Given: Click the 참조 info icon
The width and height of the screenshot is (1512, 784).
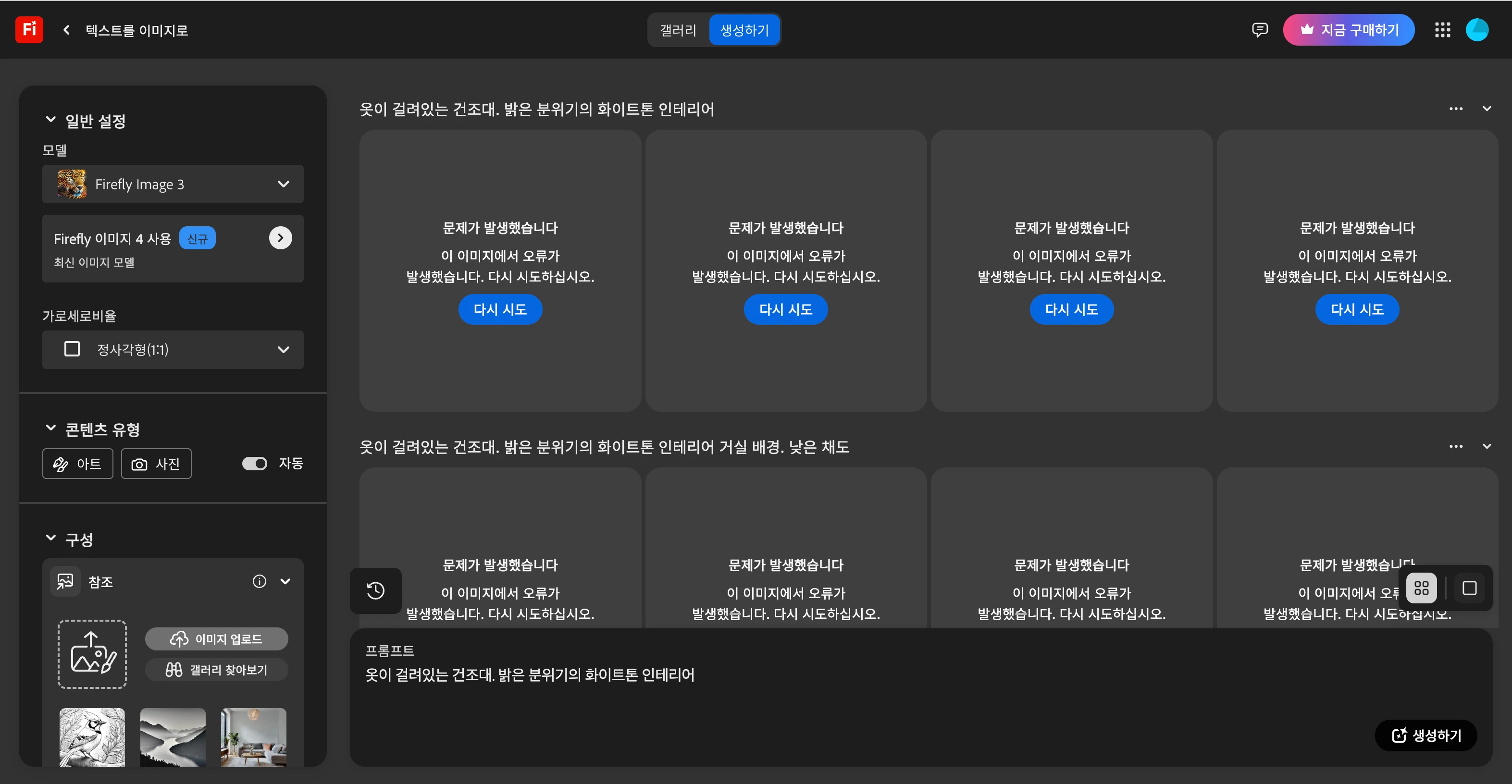Looking at the screenshot, I should pyautogui.click(x=259, y=582).
